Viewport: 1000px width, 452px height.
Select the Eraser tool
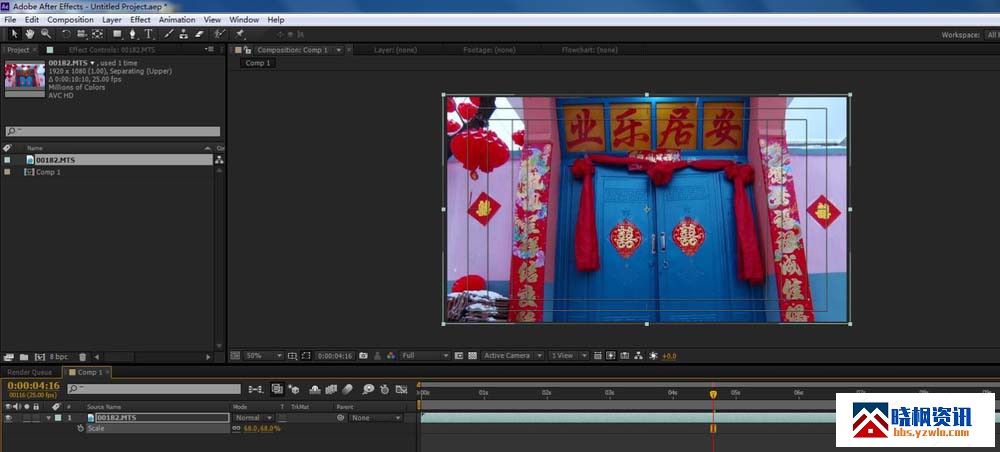point(198,34)
